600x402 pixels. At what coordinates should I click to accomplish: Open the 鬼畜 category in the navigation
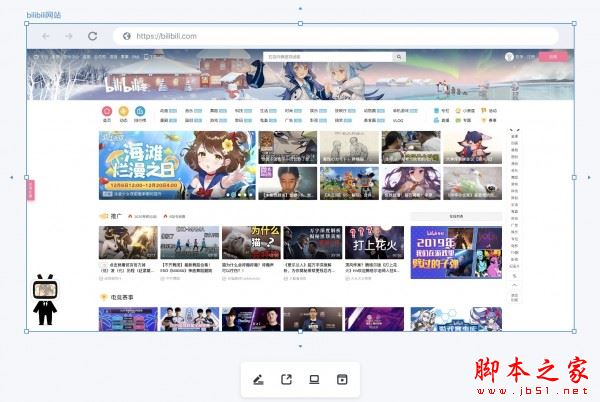click(x=268, y=120)
